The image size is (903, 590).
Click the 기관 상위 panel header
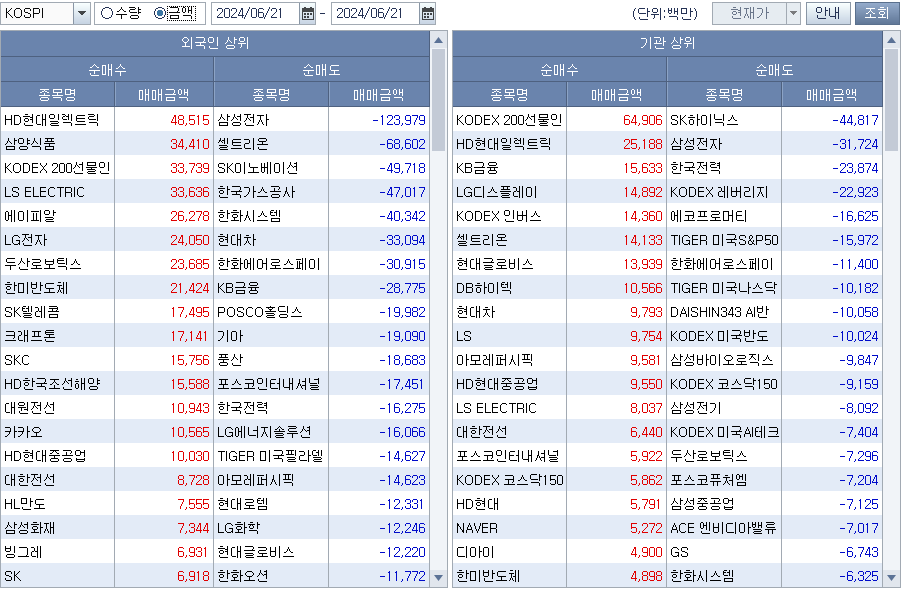click(667, 43)
